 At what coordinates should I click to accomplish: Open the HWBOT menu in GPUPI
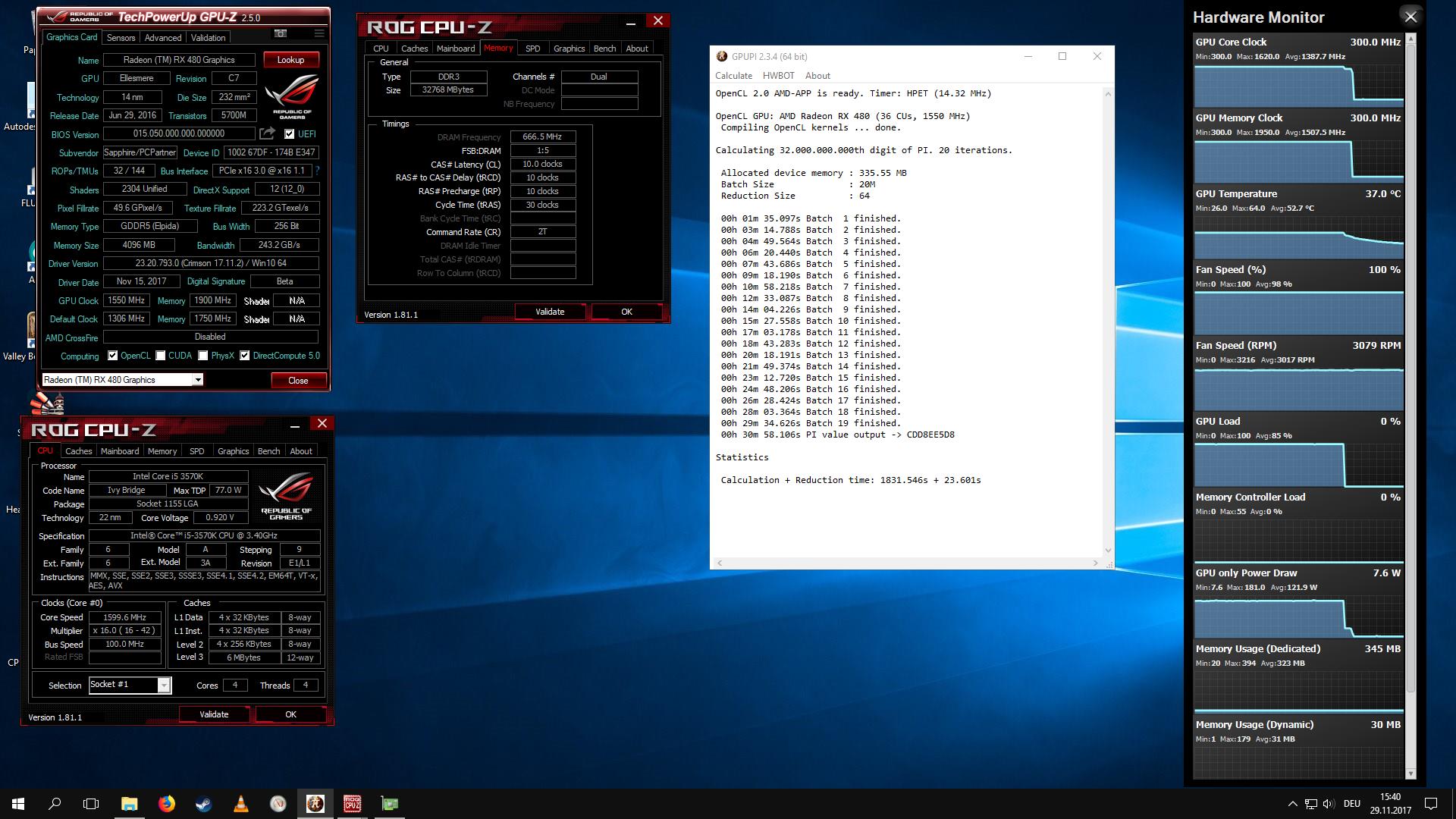coord(778,76)
